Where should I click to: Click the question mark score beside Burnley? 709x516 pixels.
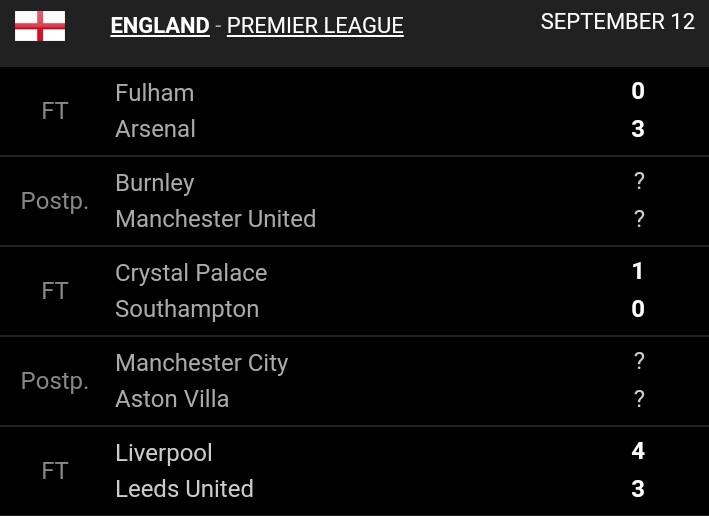[x=638, y=181]
